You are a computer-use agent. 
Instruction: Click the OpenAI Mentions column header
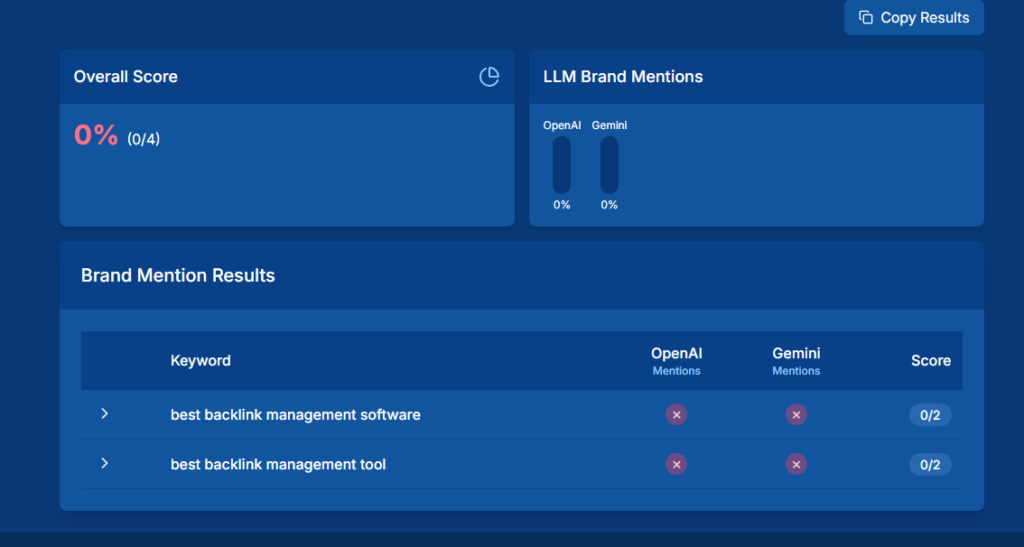(676, 361)
